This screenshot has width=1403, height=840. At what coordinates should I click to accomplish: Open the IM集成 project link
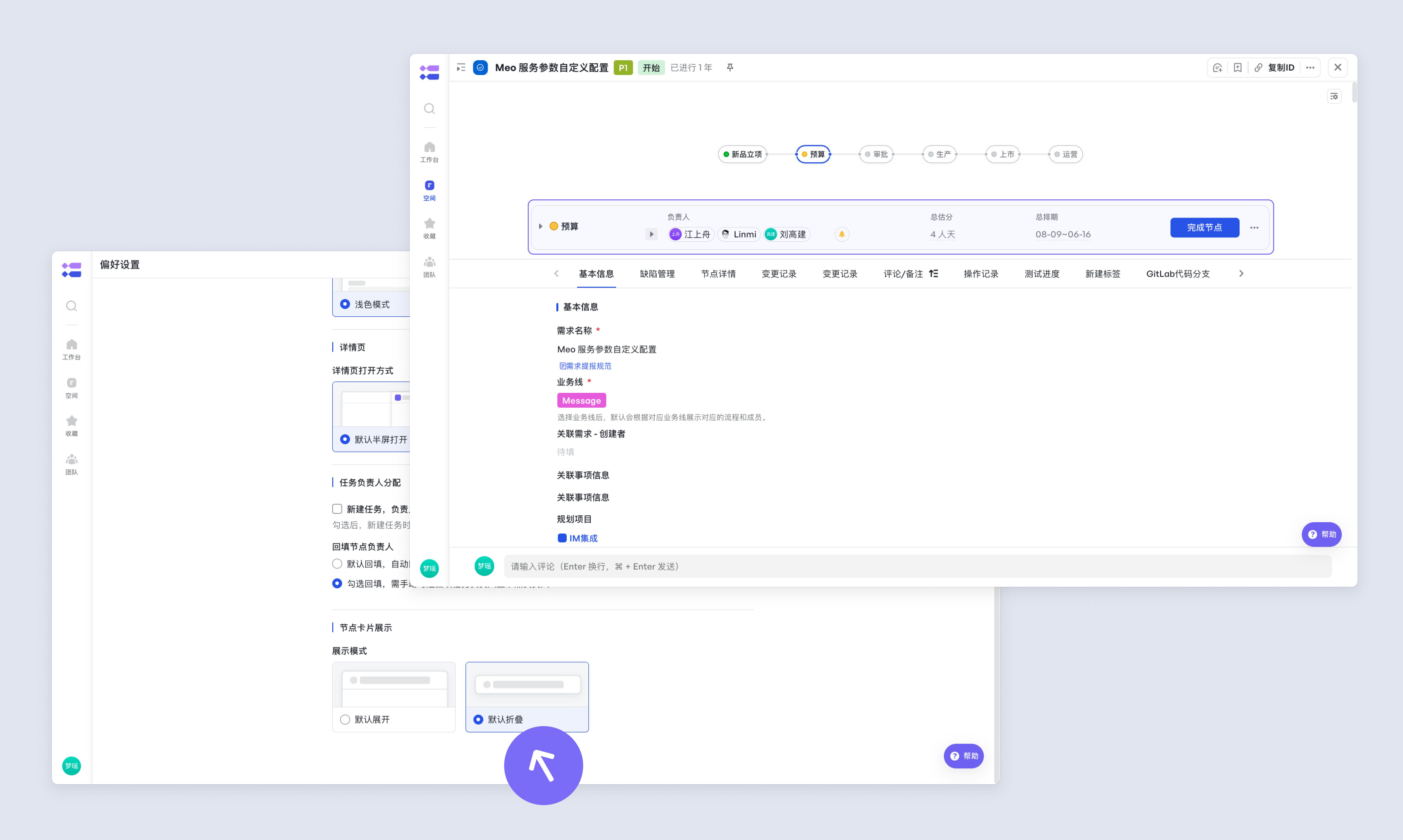click(x=578, y=538)
